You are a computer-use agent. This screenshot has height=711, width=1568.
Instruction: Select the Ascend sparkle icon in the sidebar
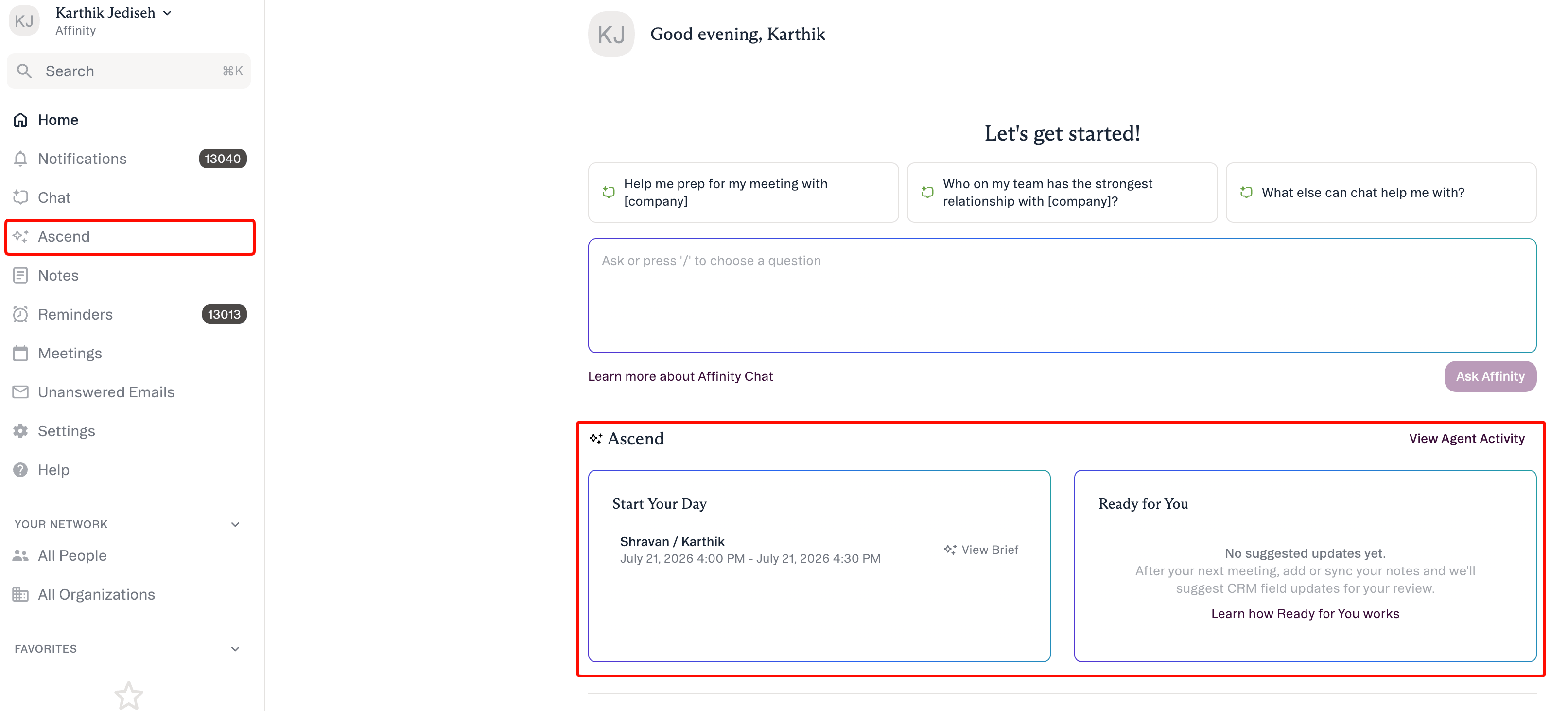click(21, 236)
